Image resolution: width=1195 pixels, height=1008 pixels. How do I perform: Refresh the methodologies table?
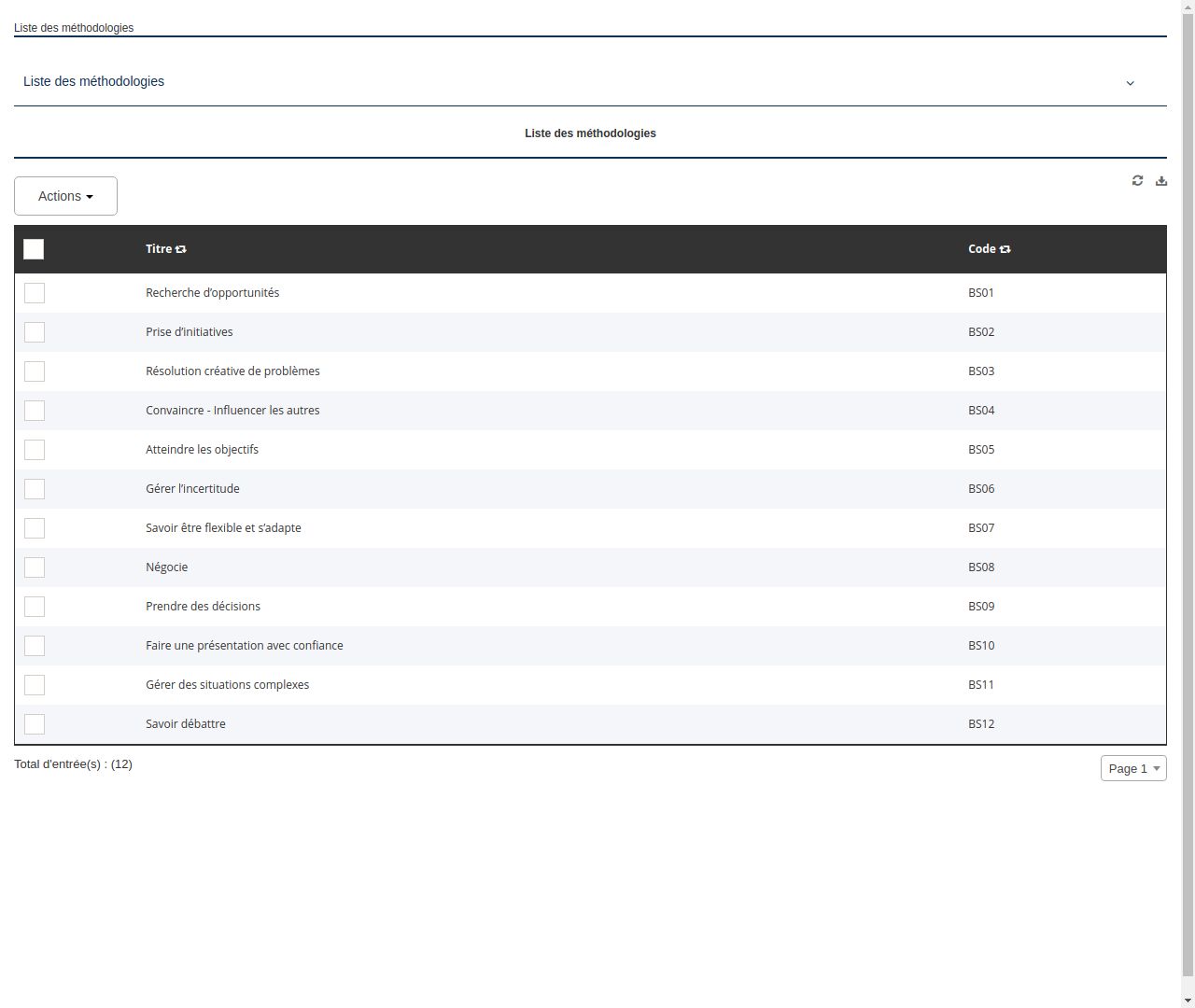click(1137, 180)
